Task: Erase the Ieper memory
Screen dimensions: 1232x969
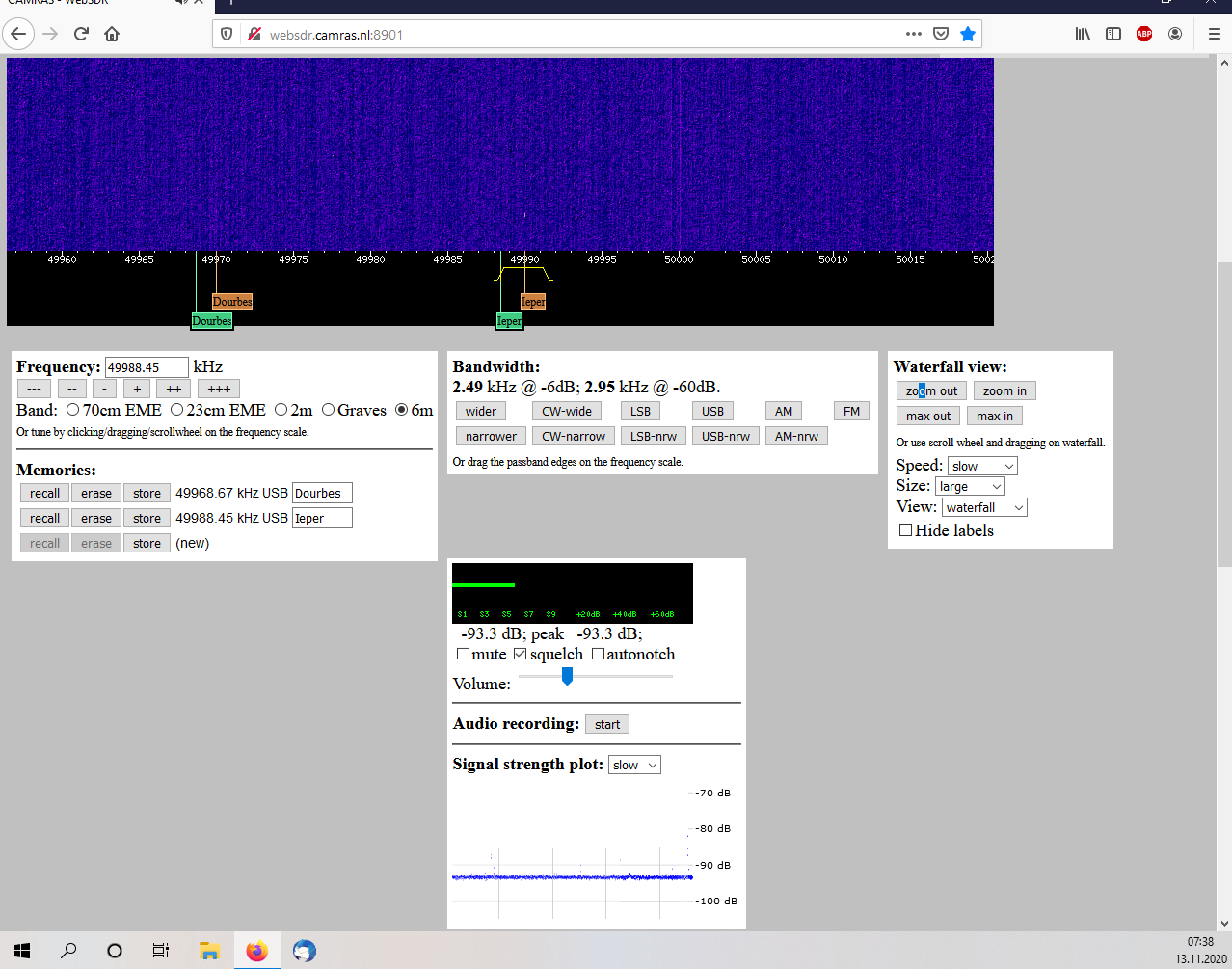Action: pos(96,518)
